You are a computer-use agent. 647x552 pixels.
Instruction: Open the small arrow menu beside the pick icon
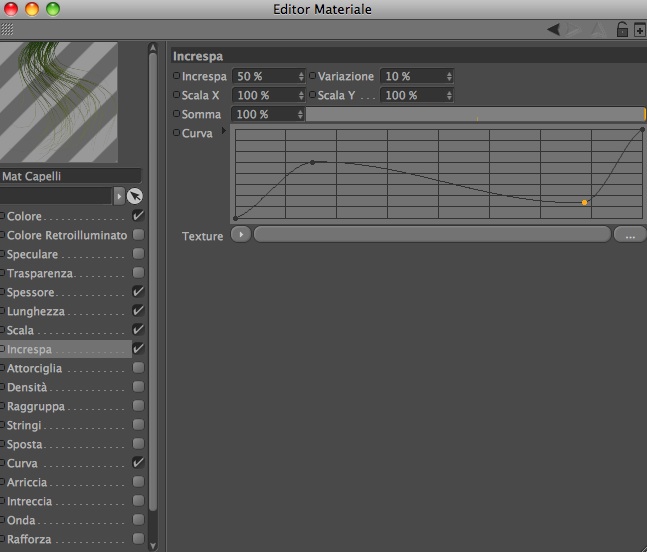pyautogui.click(x=119, y=196)
